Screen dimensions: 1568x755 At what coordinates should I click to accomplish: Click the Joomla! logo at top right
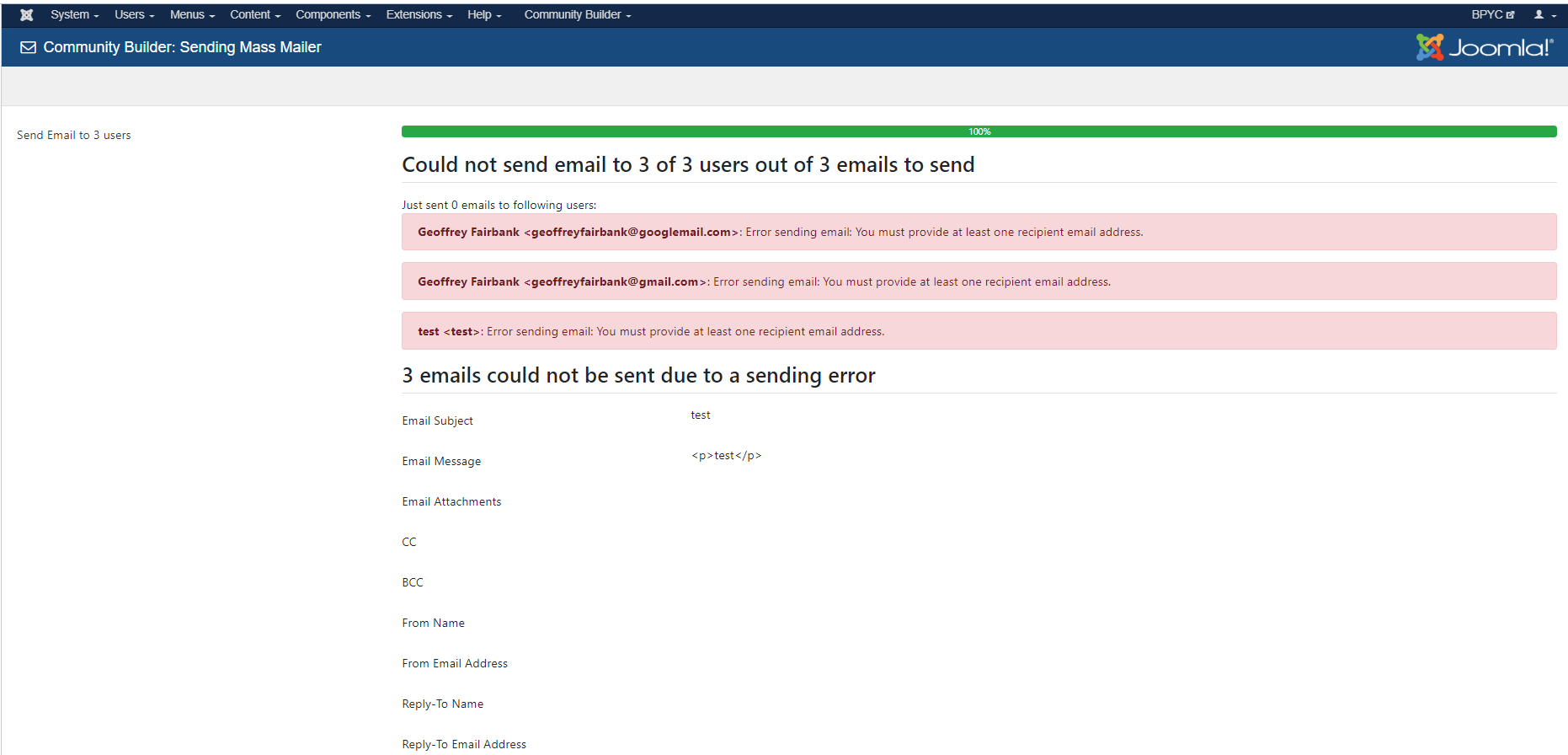[1484, 47]
